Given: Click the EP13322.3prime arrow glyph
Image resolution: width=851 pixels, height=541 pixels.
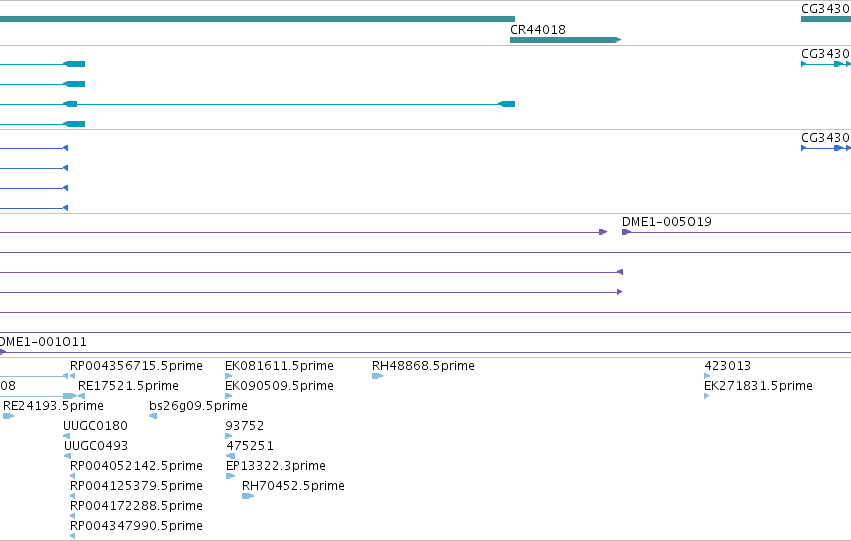Looking at the screenshot, I should pyautogui.click(x=230, y=476).
